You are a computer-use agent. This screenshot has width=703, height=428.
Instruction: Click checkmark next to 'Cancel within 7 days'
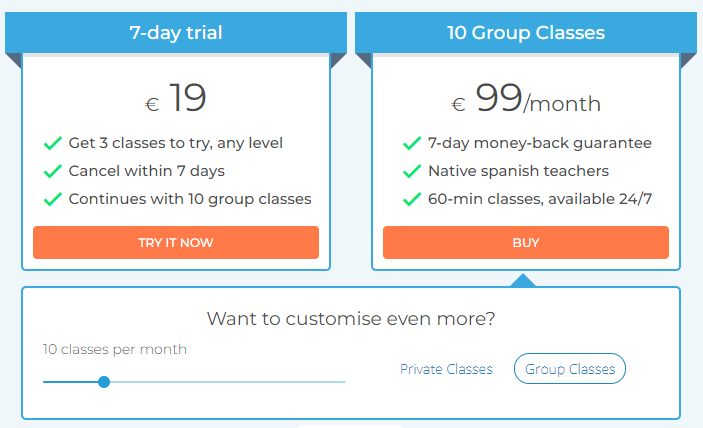coord(54,171)
